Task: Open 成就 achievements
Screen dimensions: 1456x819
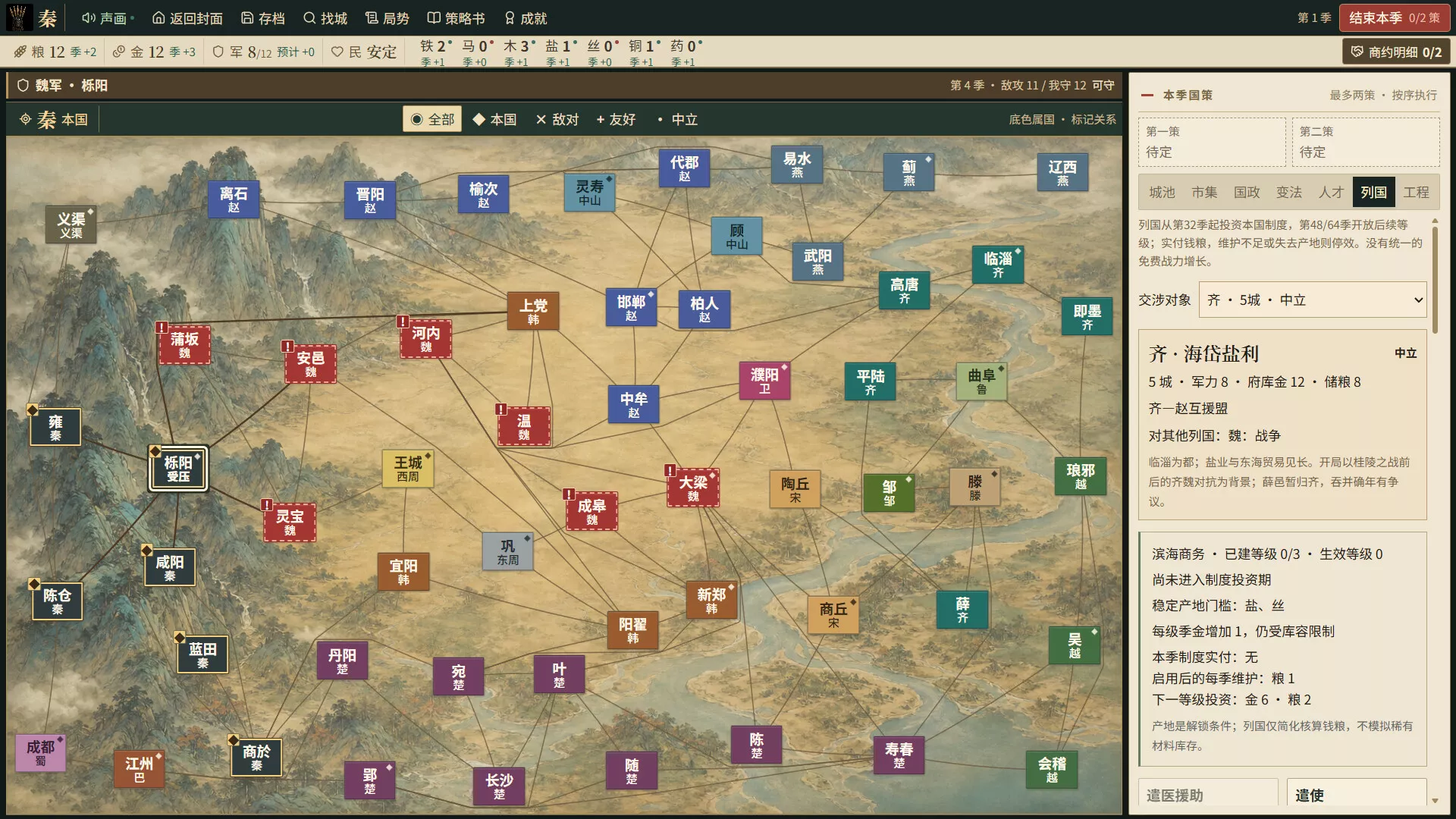Action: [526, 18]
